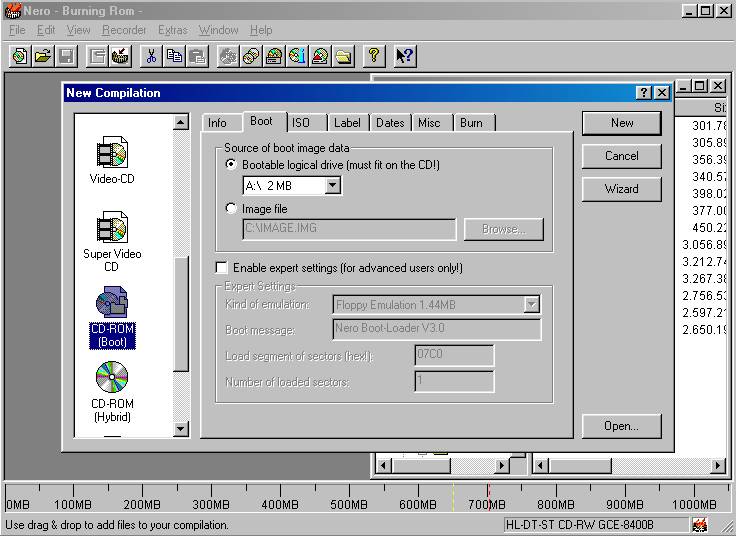
Task: Switch to the Burn tab
Action: click(x=471, y=123)
